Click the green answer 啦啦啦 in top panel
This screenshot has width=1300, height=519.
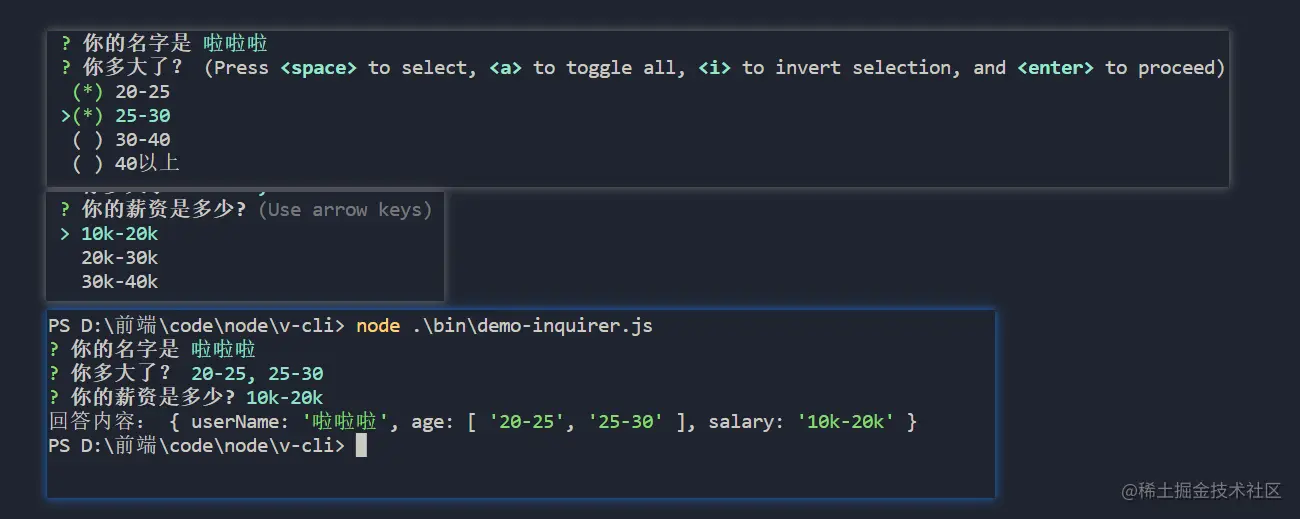pyautogui.click(x=235, y=43)
